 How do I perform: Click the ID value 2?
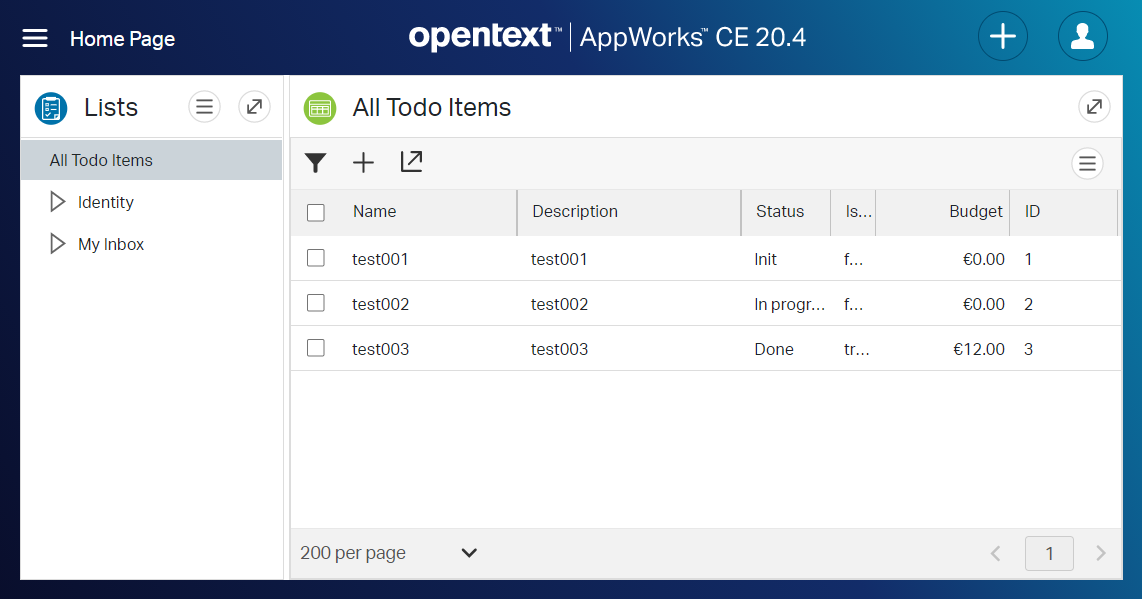tap(1028, 305)
